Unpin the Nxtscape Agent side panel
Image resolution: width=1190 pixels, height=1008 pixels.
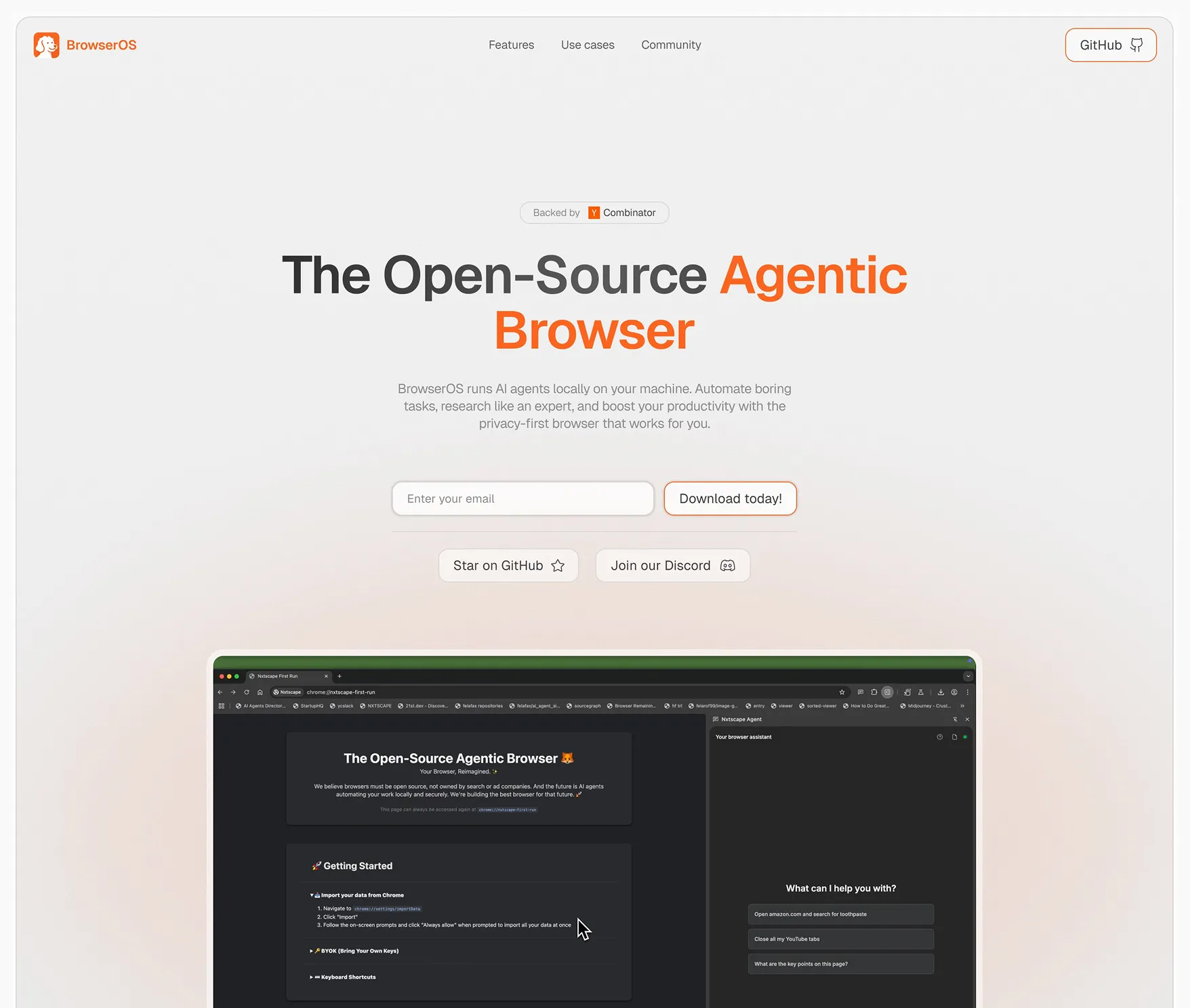pos(955,719)
